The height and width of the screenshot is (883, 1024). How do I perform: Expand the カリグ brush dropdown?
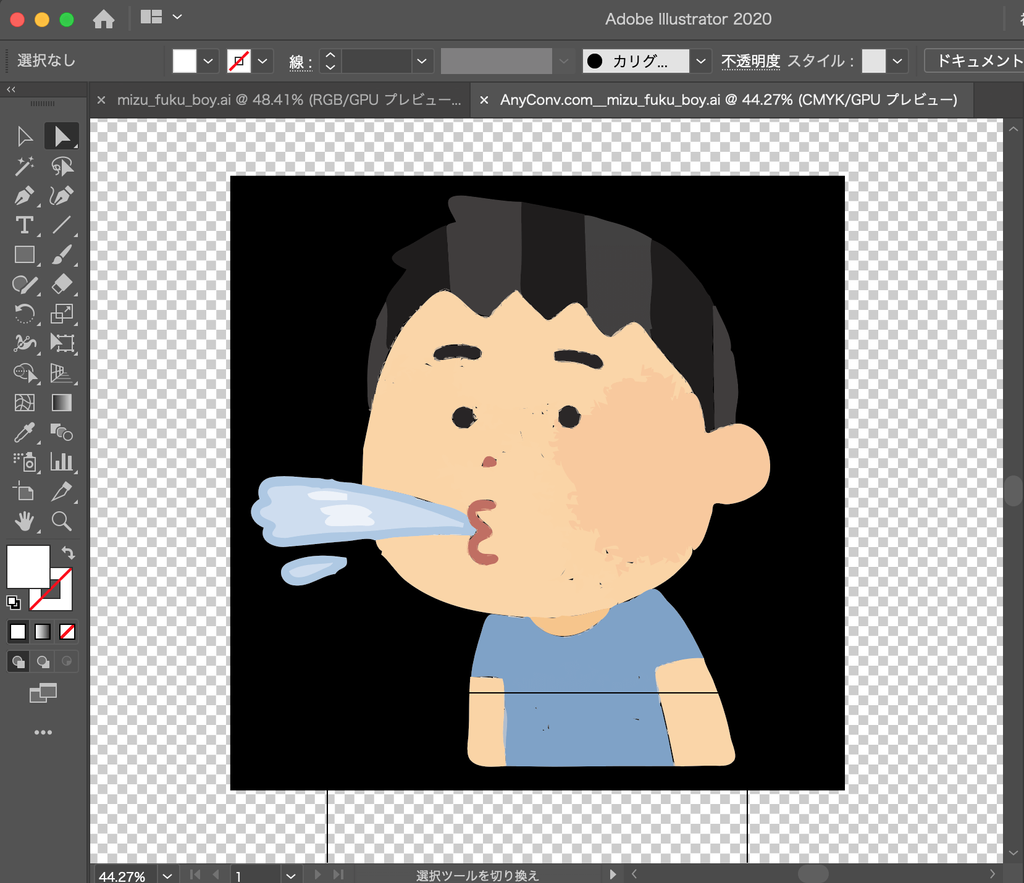point(701,61)
